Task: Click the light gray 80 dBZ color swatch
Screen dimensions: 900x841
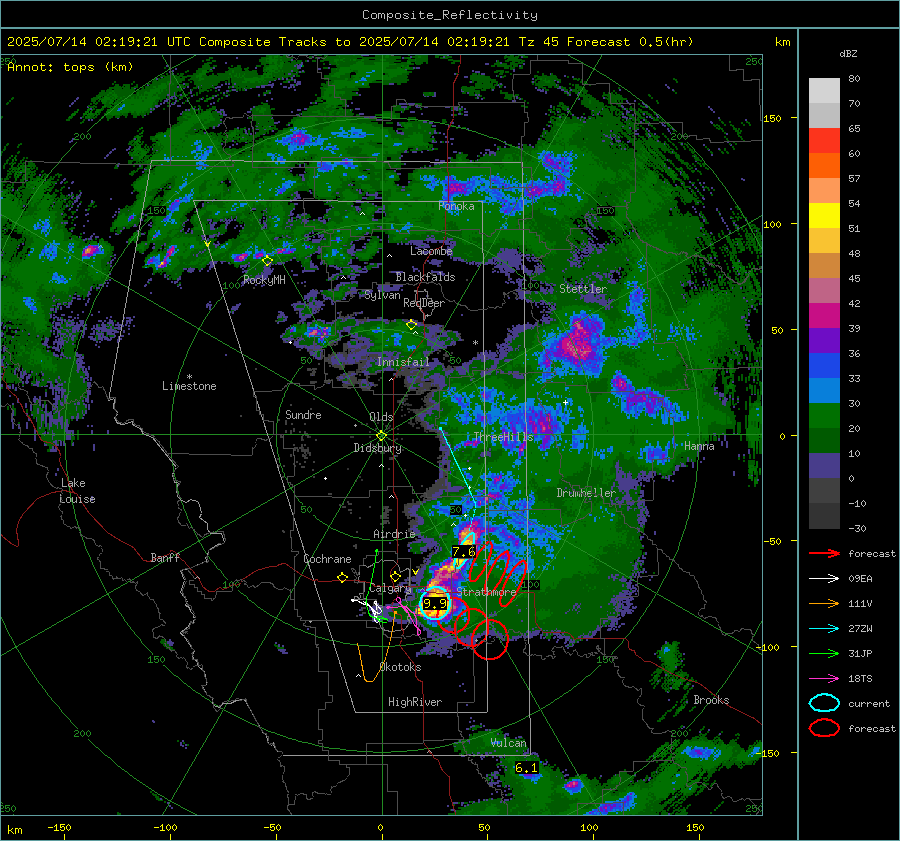Action: tap(824, 91)
